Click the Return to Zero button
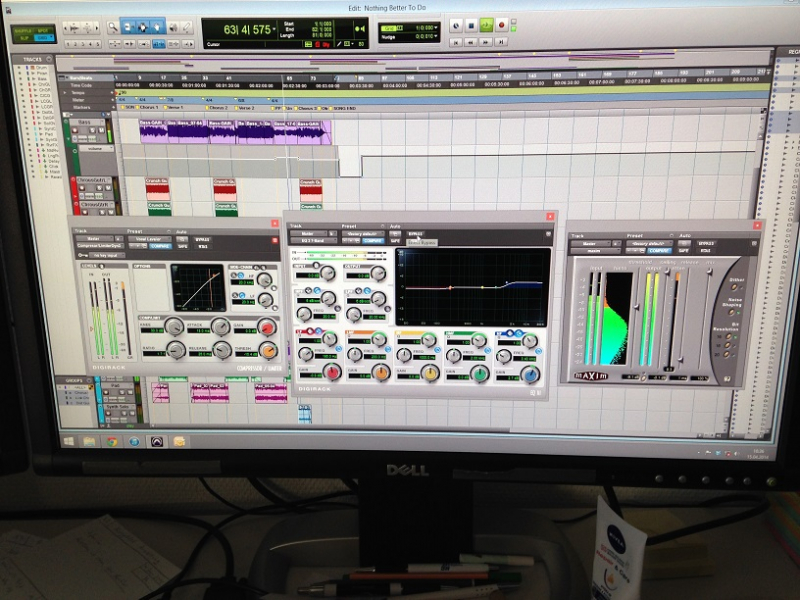 coord(457,42)
